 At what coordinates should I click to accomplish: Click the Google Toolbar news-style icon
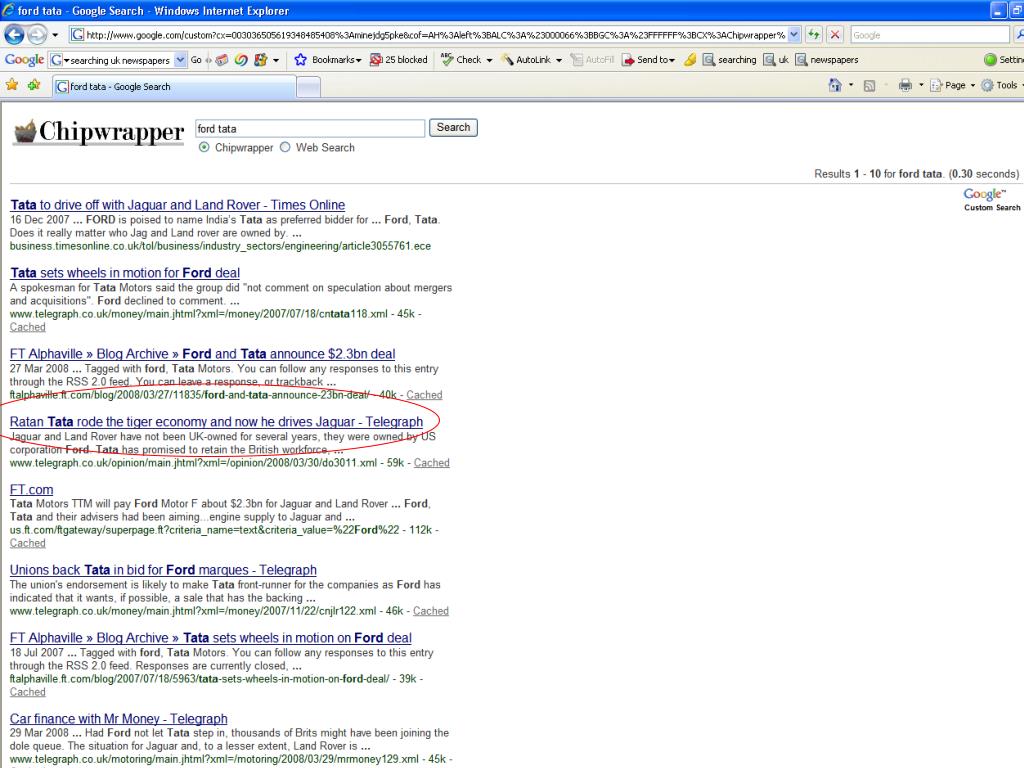point(222,60)
